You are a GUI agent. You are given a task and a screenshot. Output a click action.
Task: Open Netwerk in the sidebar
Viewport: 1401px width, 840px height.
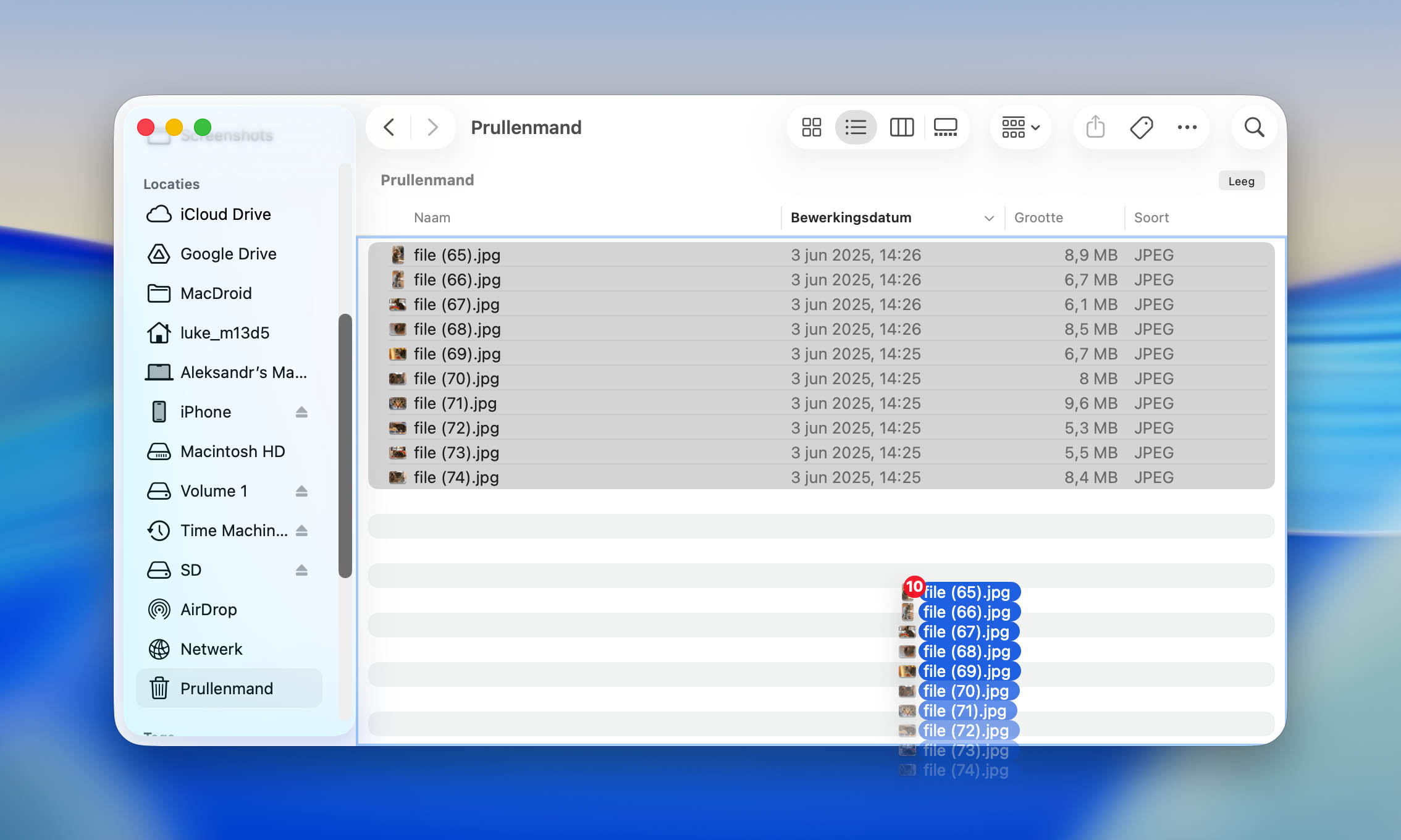click(229, 649)
